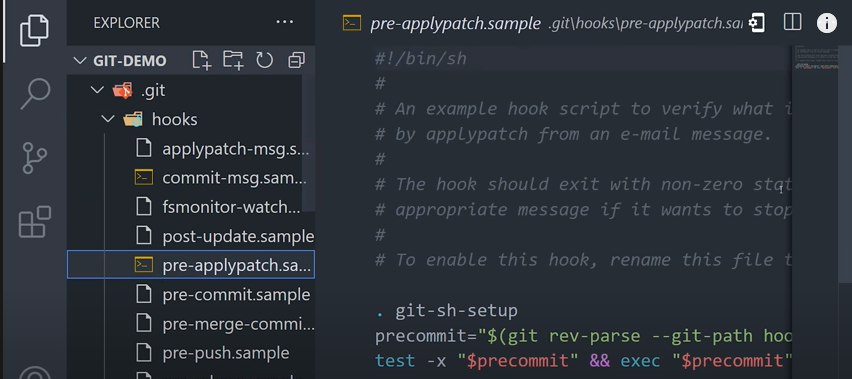Open pre-commit.sample file
Image resolution: width=852 pixels, height=379 pixels.
[x=191, y=294]
